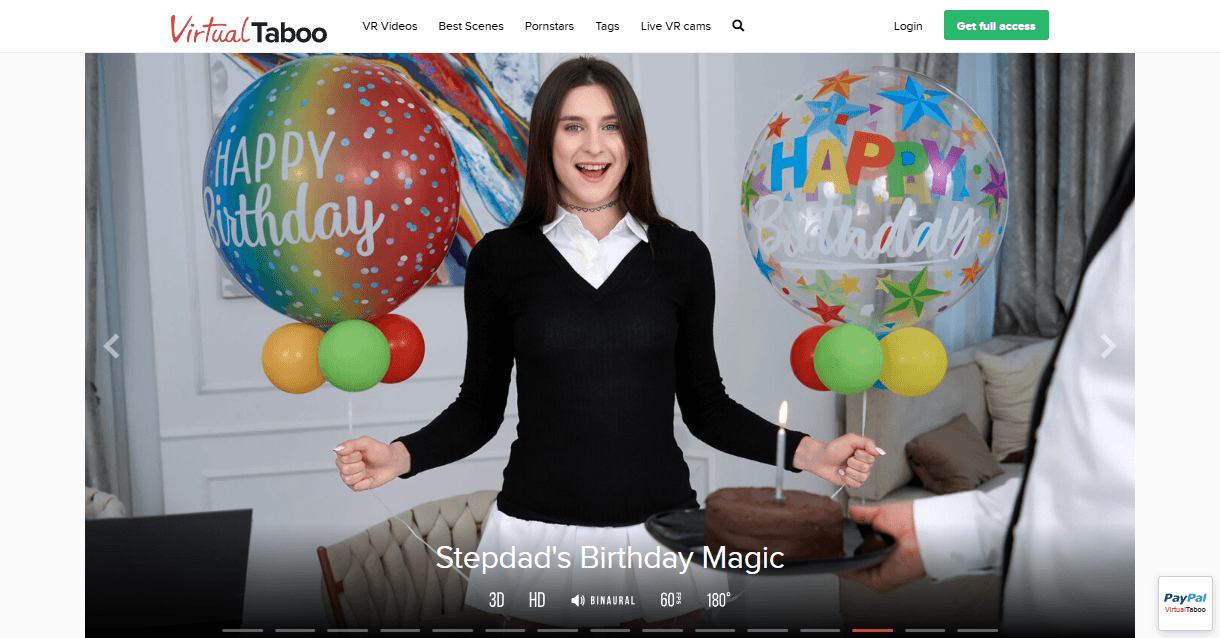1220x638 pixels.
Task: Click the HD quality icon
Action: pos(537,600)
